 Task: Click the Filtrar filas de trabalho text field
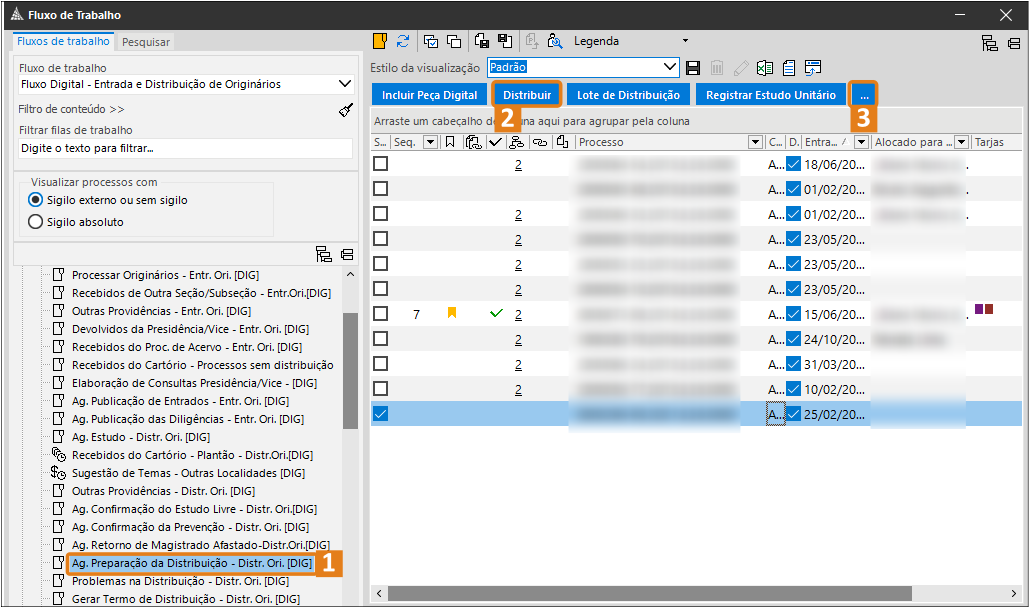185,148
